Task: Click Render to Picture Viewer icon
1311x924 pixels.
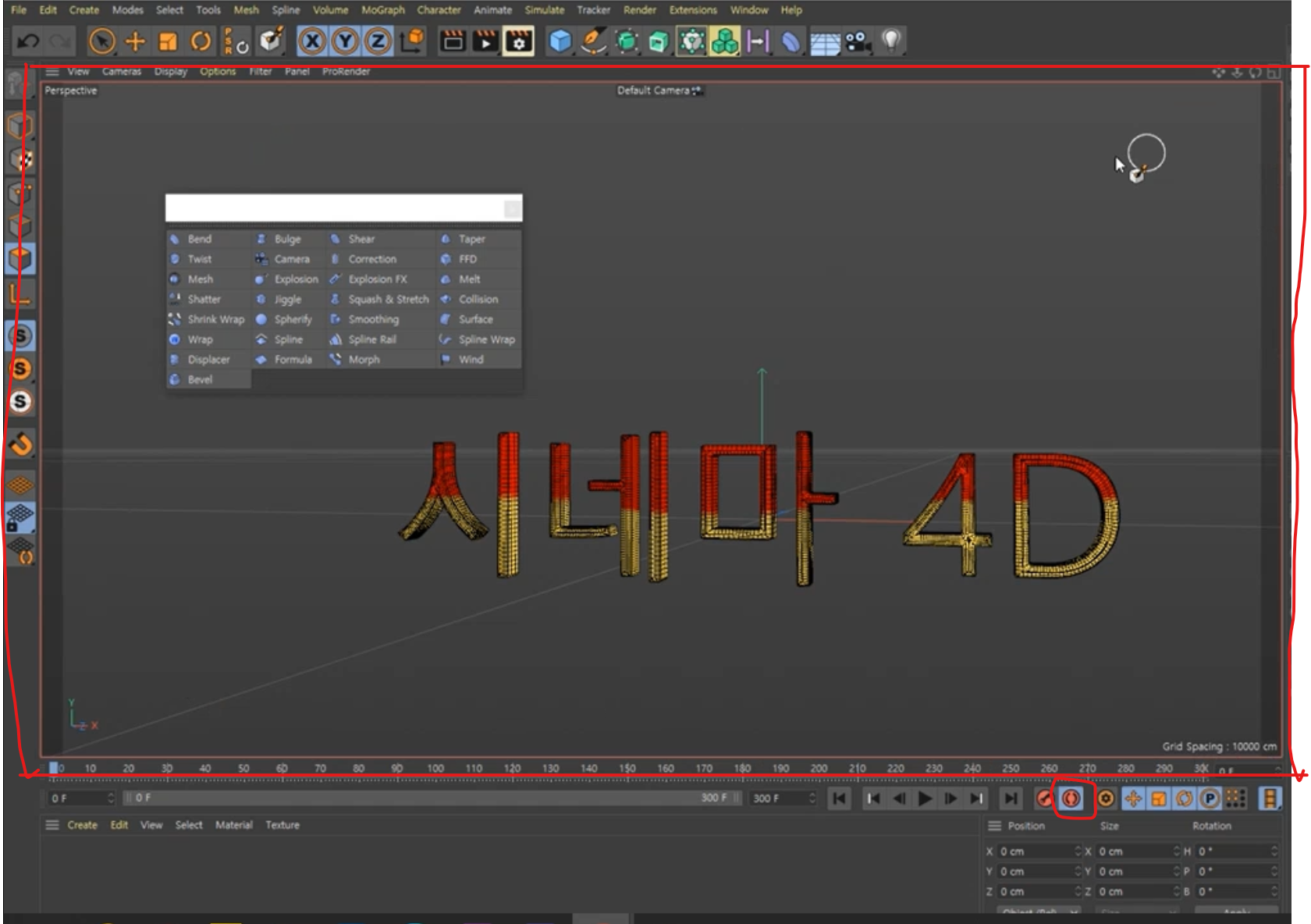Action: (485, 41)
